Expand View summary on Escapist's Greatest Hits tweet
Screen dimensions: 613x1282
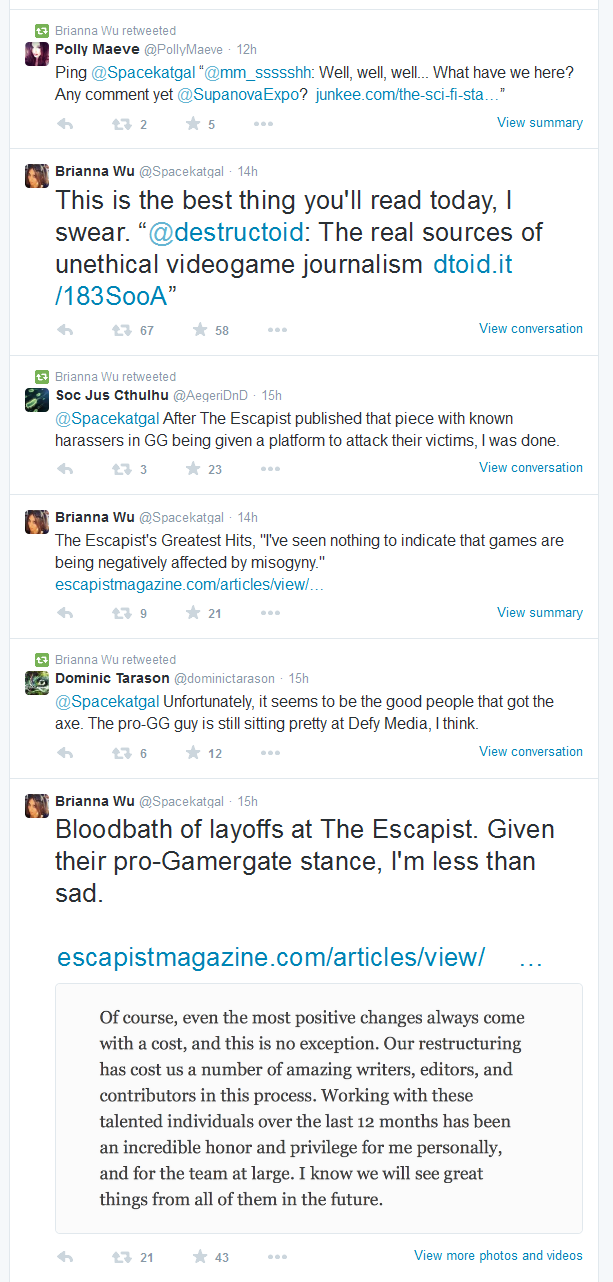coord(540,612)
